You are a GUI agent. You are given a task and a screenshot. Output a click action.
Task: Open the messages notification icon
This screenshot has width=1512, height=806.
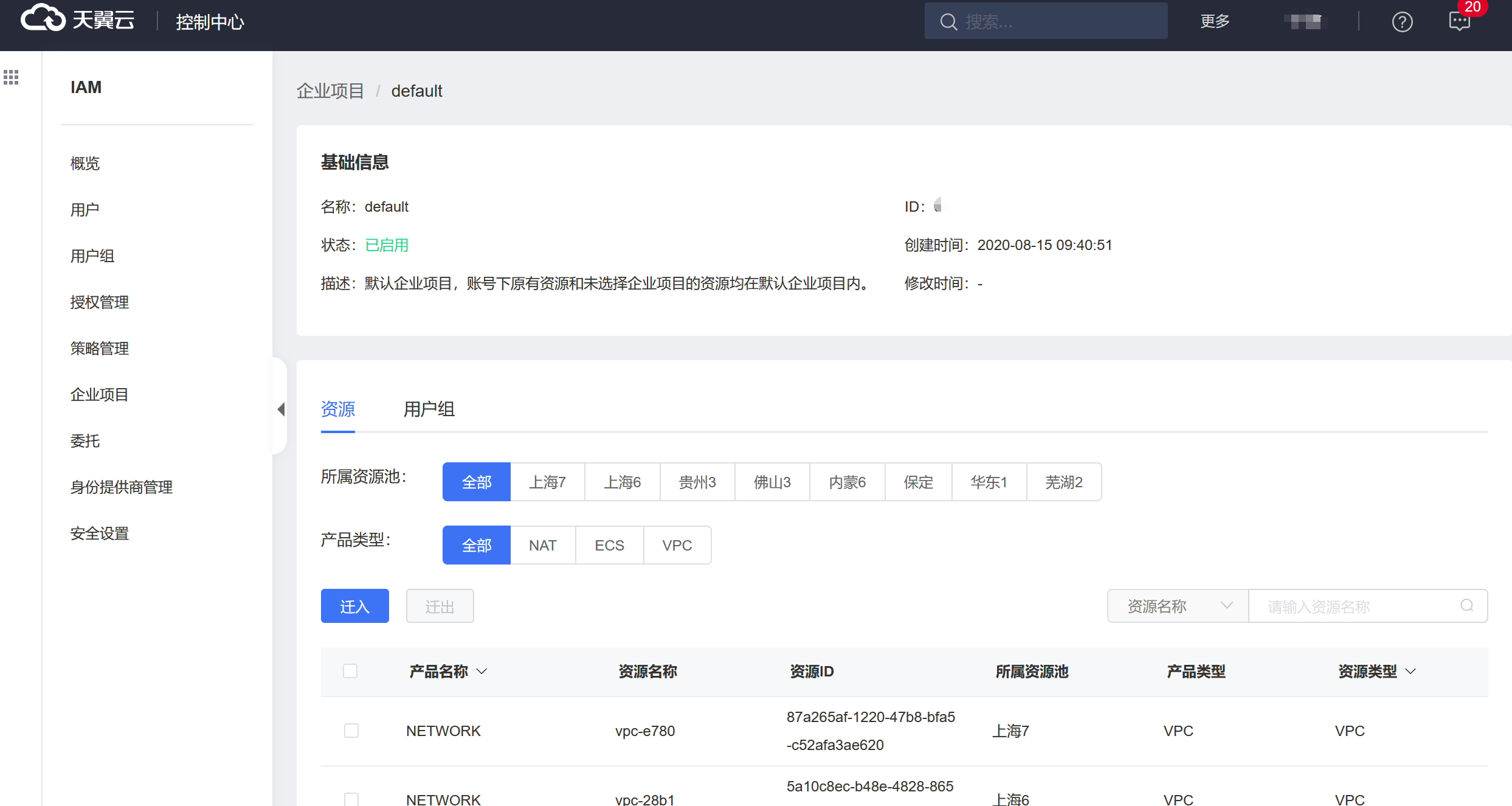point(1459,22)
